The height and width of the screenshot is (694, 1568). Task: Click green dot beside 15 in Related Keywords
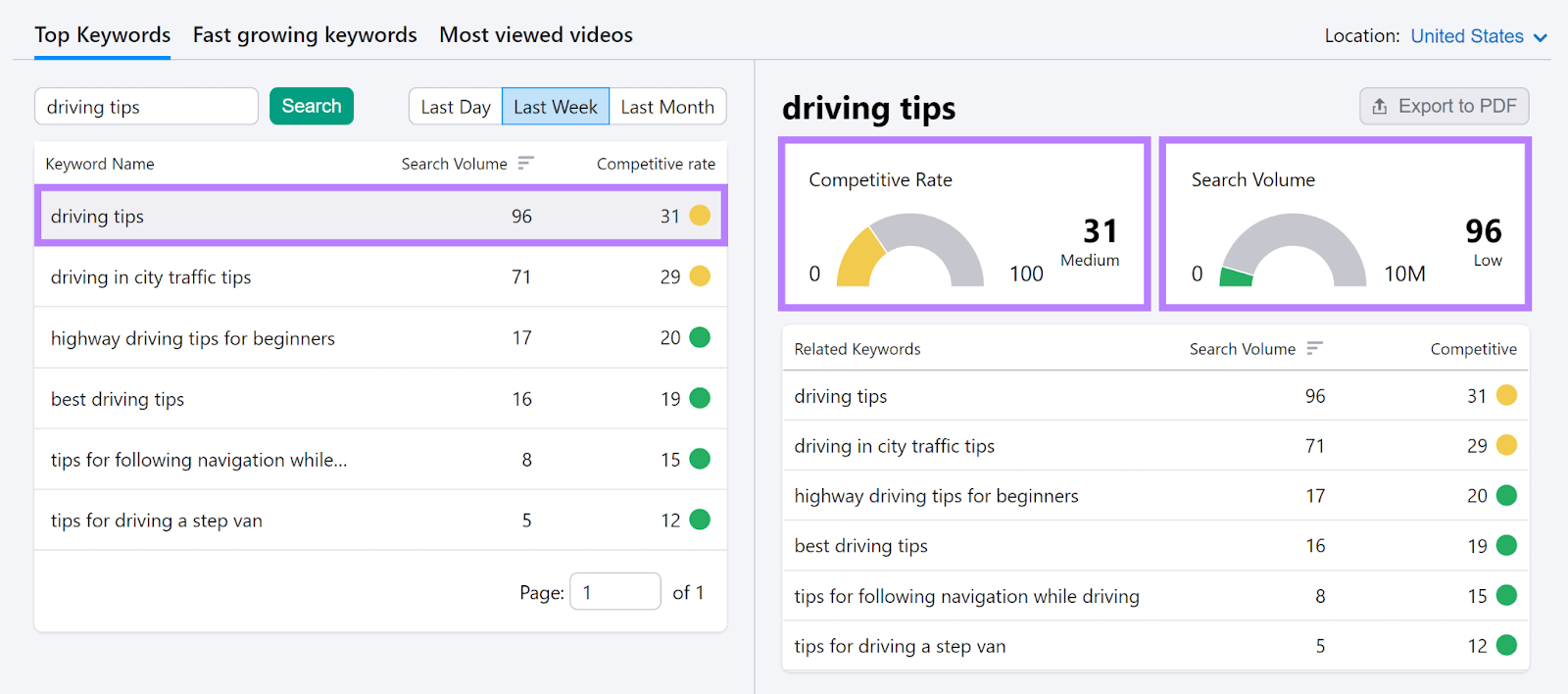[x=1507, y=595]
